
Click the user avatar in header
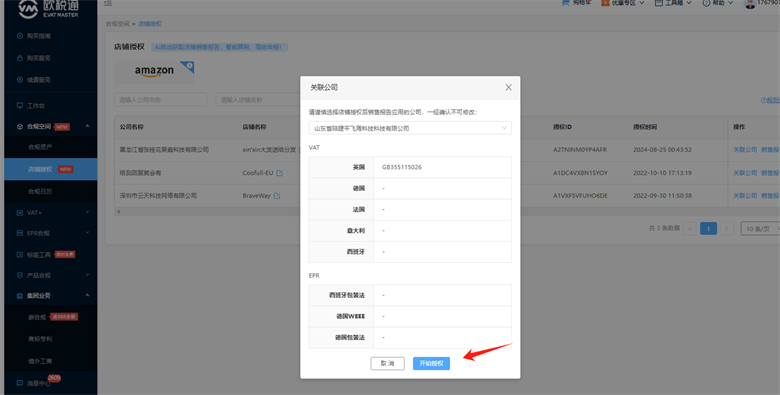pos(750,3)
